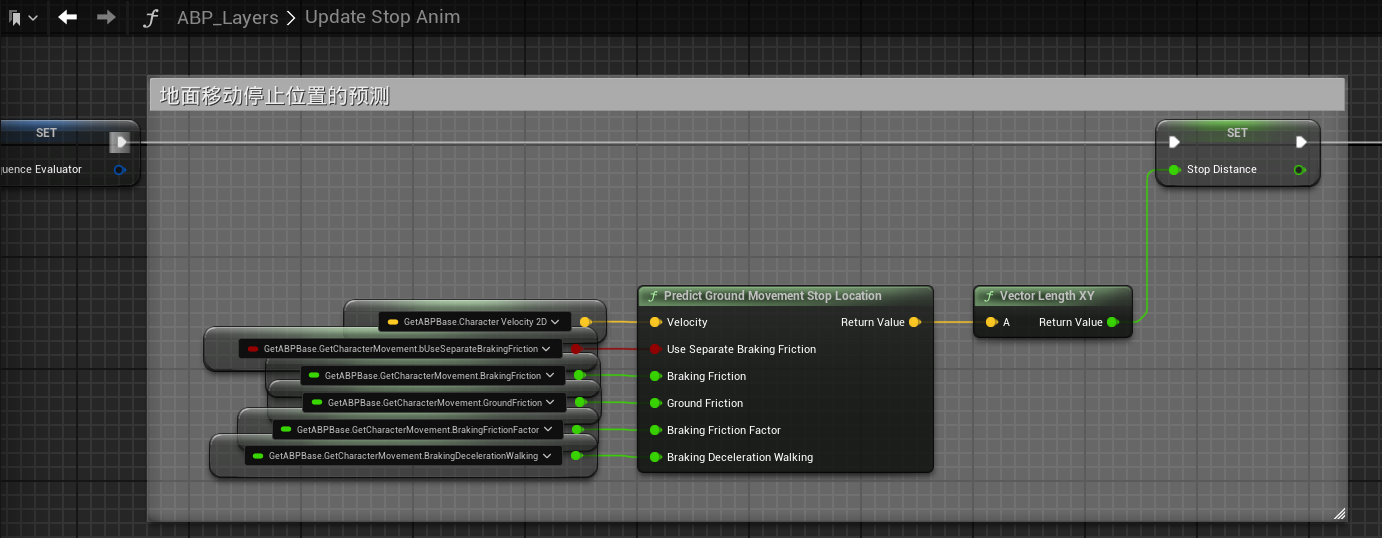The height and width of the screenshot is (538, 1382).
Task: Select the Chinese comment box title
Action: point(275,96)
